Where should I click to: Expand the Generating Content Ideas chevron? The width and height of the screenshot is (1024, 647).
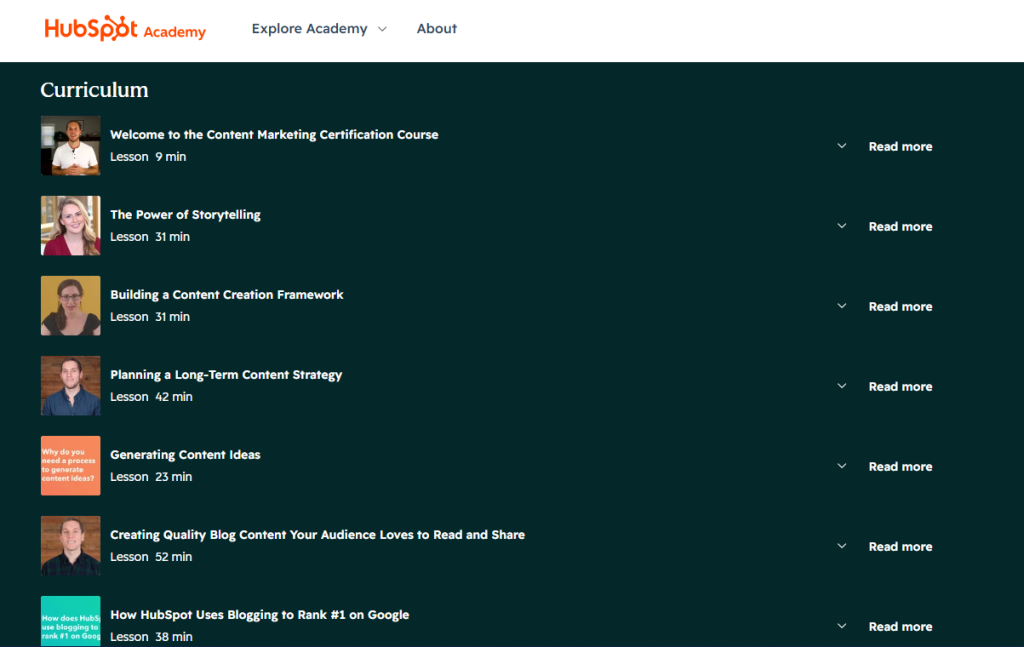(842, 466)
